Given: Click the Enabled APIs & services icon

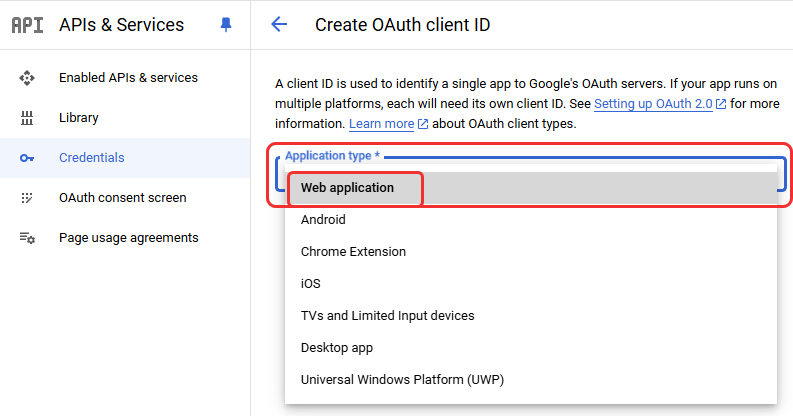Looking at the screenshot, I should coord(27,78).
